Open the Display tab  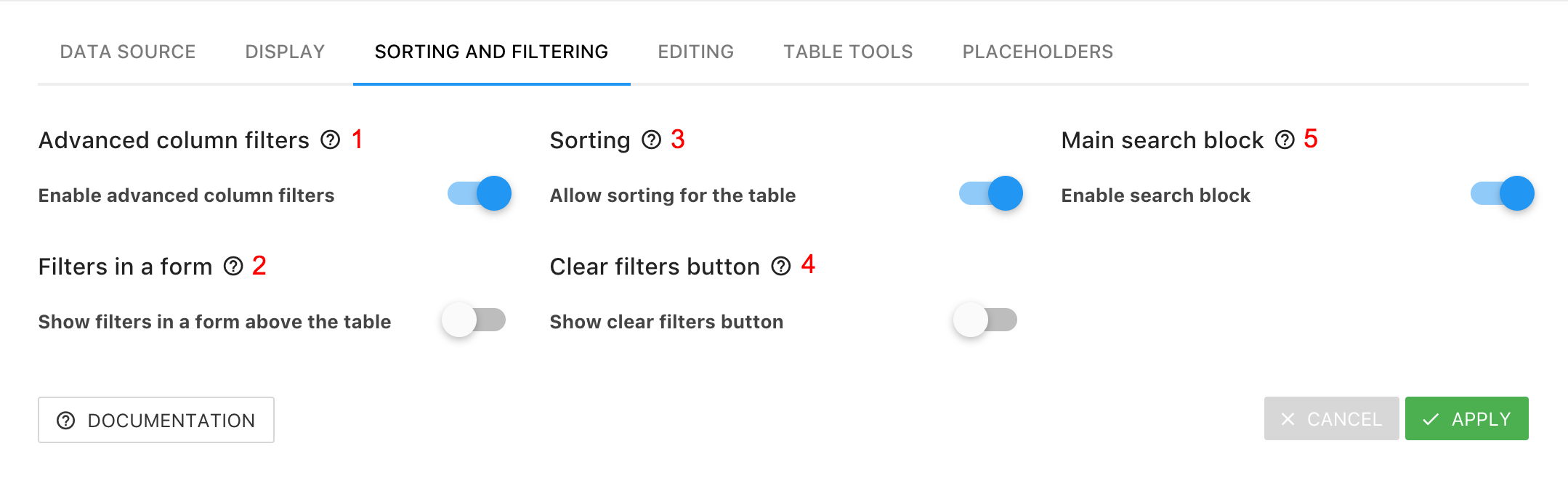click(x=285, y=52)
